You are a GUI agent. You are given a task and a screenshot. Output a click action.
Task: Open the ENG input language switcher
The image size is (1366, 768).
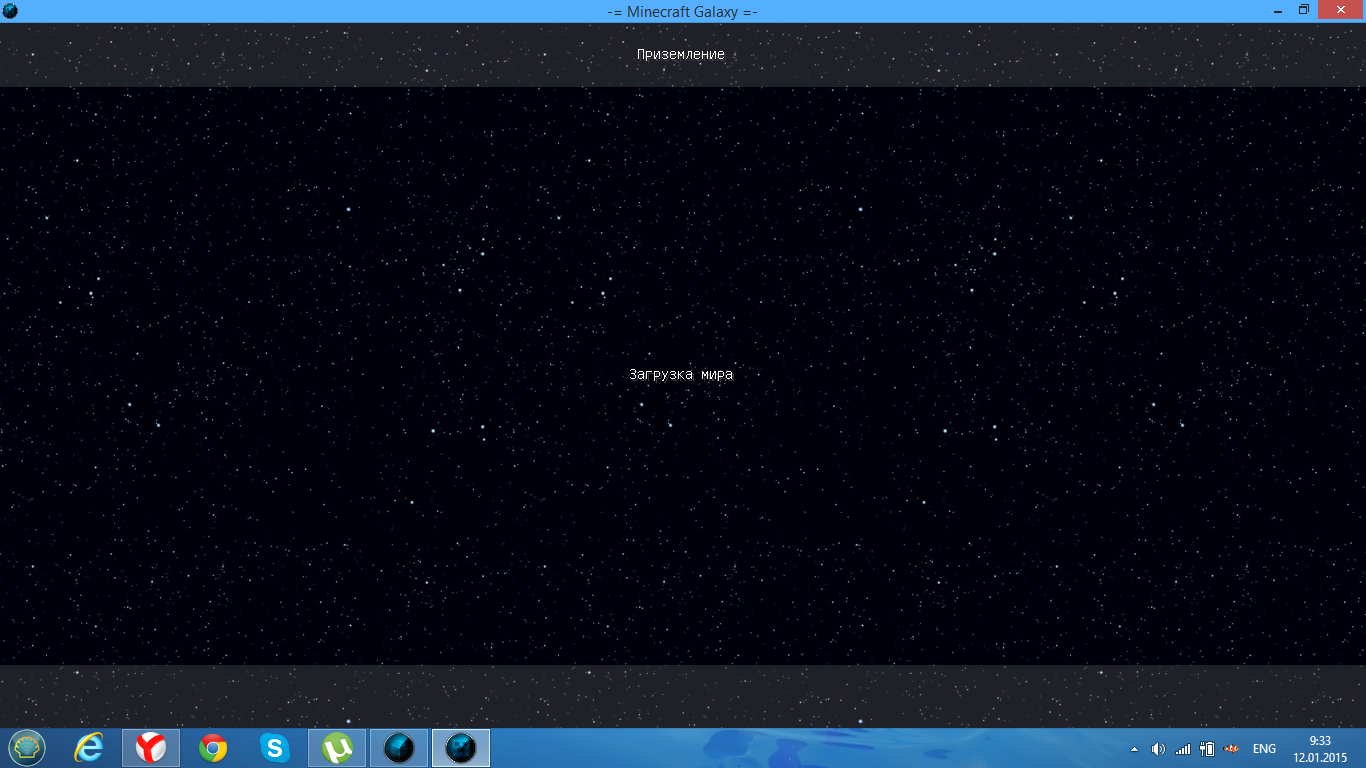[x=1264, y=749]
